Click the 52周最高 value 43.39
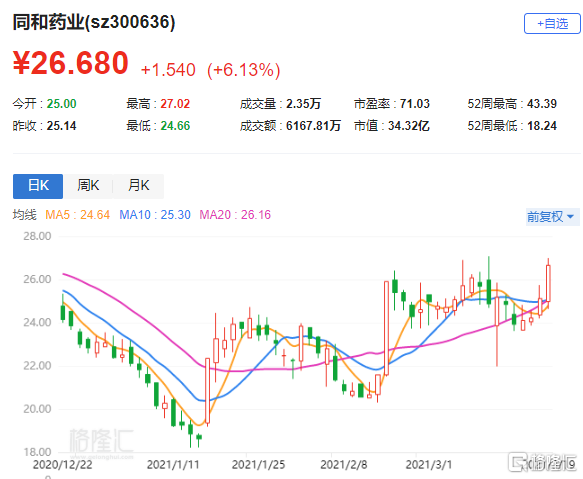The image size is (583, 479). coord(542,104)
